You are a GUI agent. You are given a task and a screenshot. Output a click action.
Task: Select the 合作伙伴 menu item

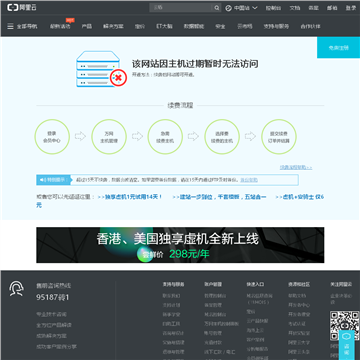pos(310,26)
